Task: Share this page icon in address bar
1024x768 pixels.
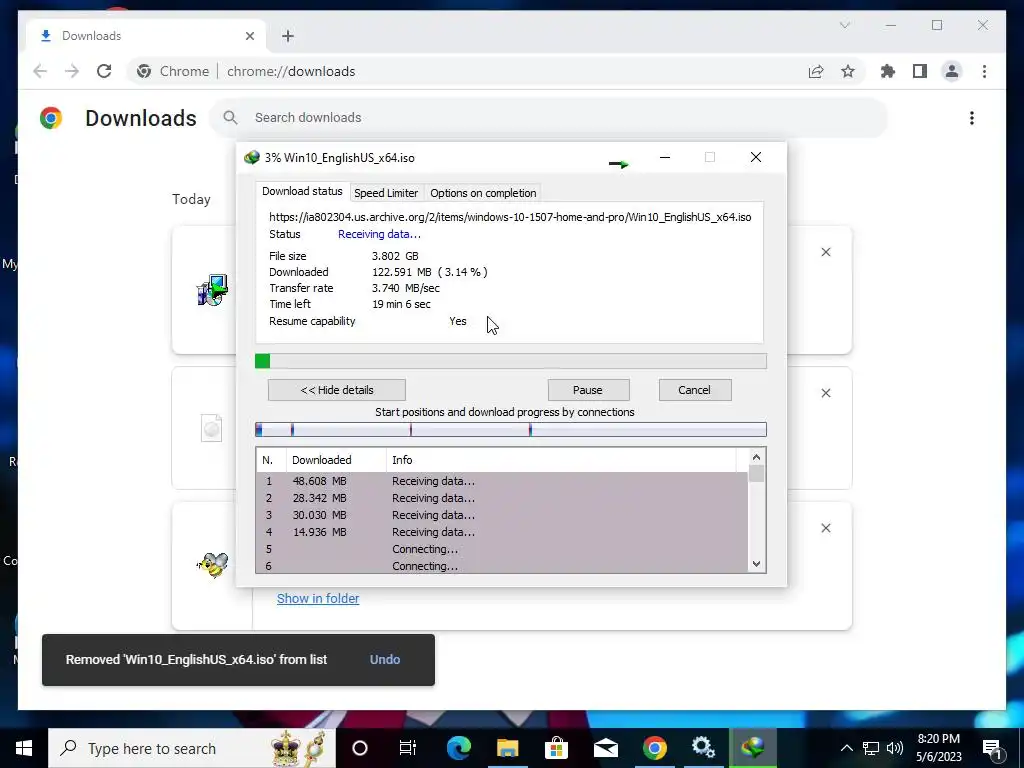Action: (x=816, y=71)
